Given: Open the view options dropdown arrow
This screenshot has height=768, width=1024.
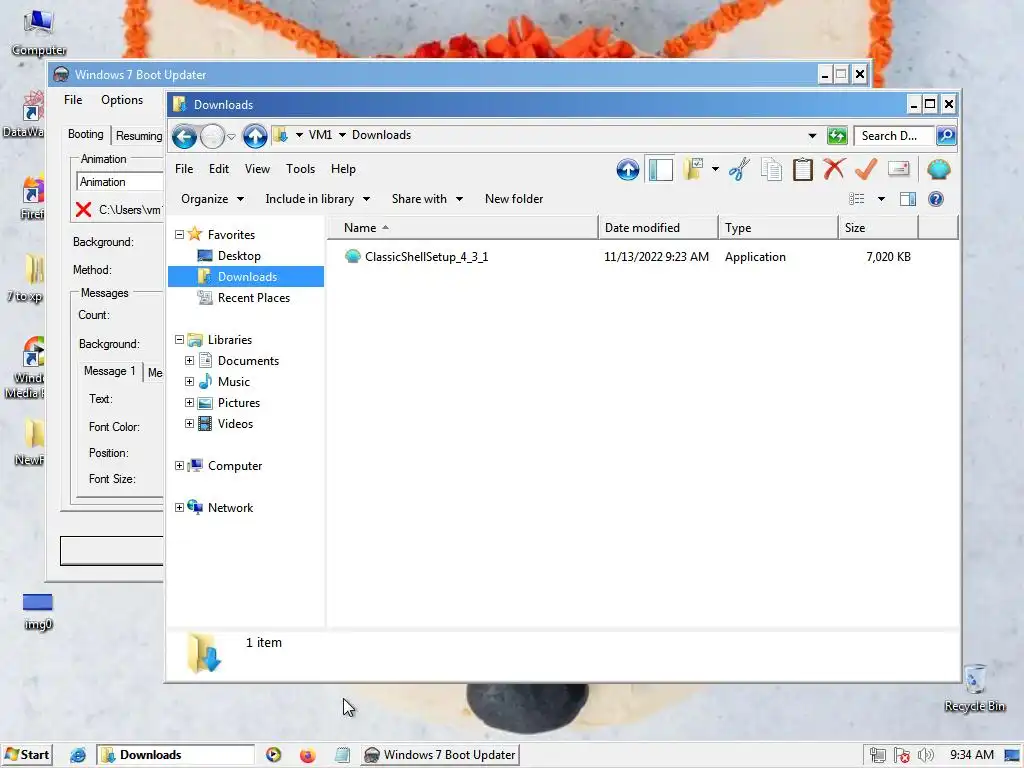Looking at the screenshot, I should [x=881, y=199].
